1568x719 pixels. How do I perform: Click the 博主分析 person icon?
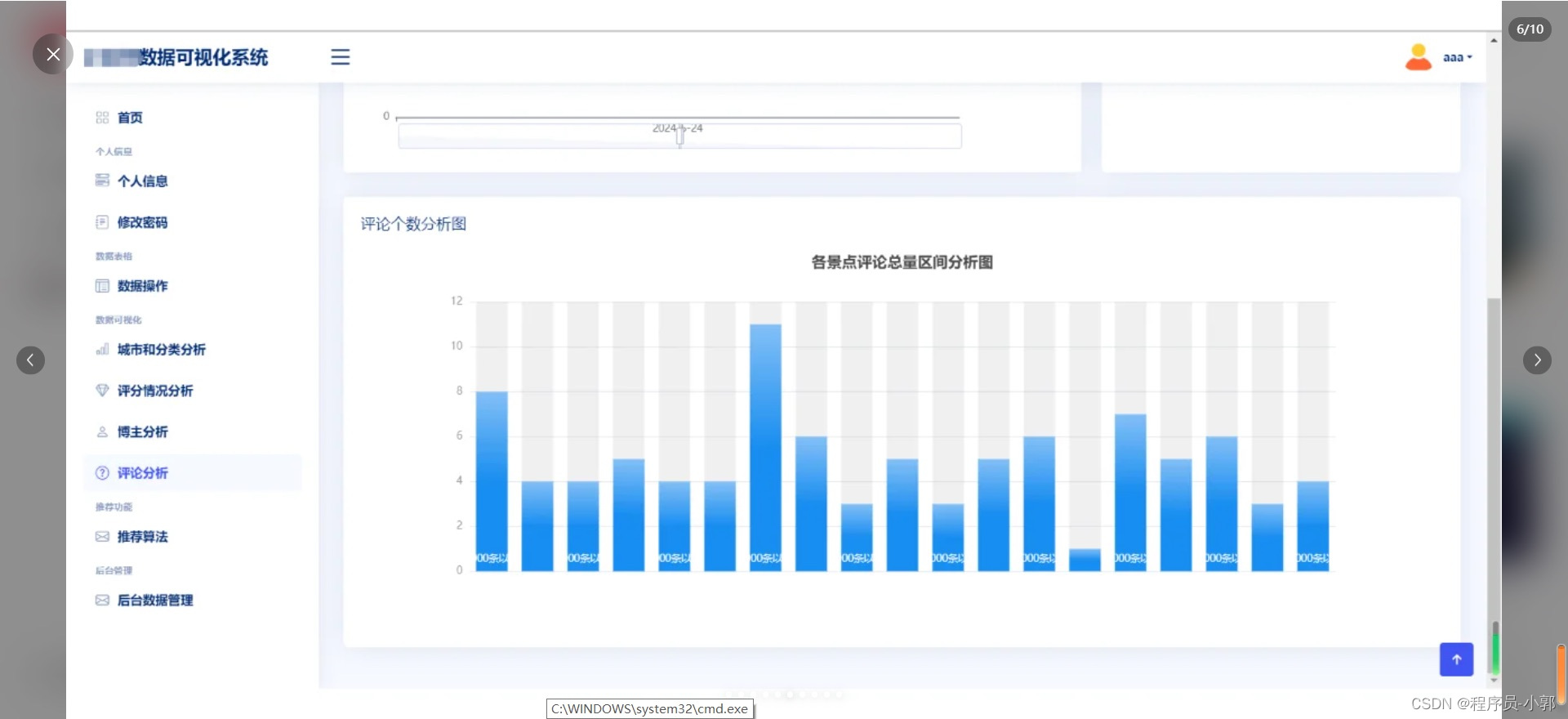pos(102,432)
